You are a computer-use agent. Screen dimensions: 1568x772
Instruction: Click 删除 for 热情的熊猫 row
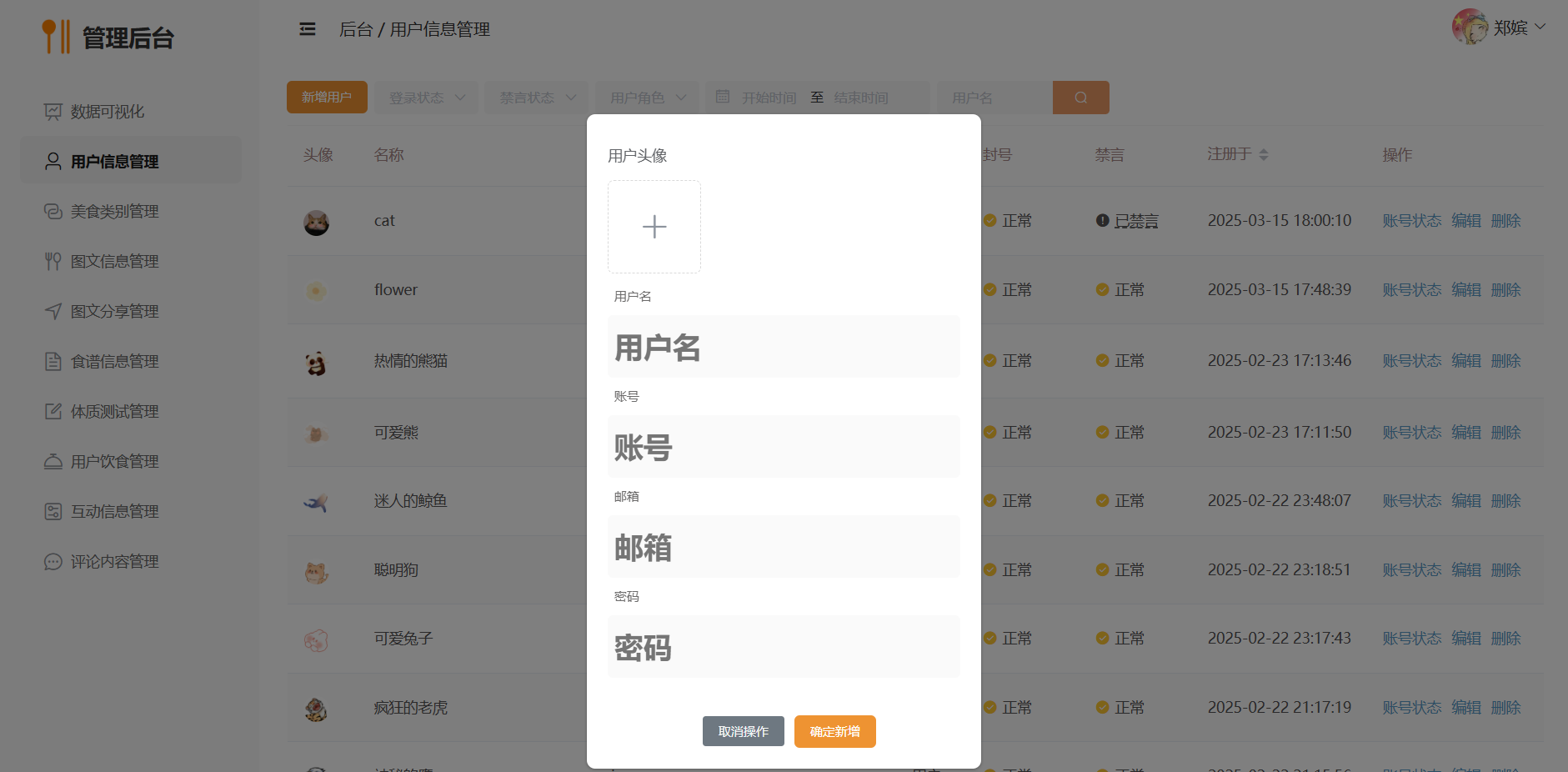pyautogui.click(x=1506, y=361)
